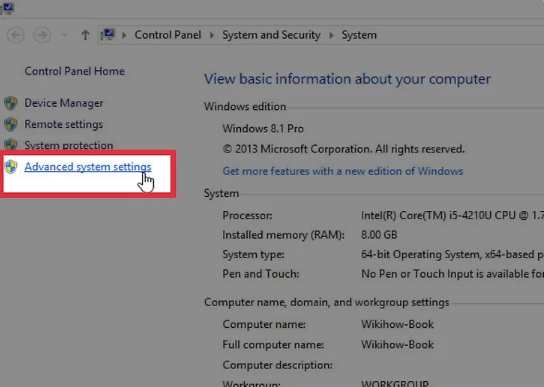Expand the chevron before Control Panel breadcrumb
This screenshot has height=387, width=544.
click(x=124, y=35)
